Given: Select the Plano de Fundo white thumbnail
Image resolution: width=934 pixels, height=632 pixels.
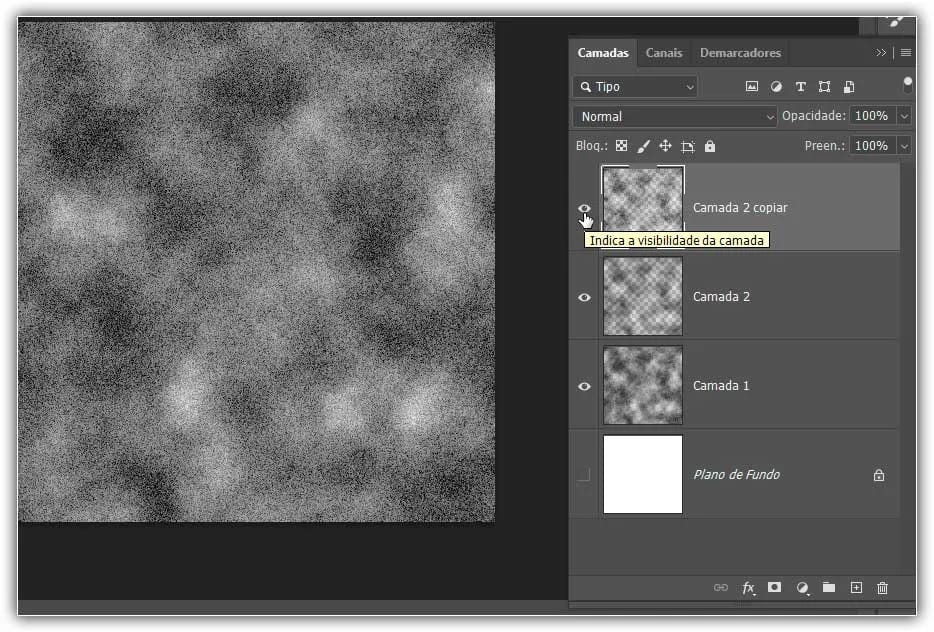Looking at the screenshot, I should [x=643, y=474].
